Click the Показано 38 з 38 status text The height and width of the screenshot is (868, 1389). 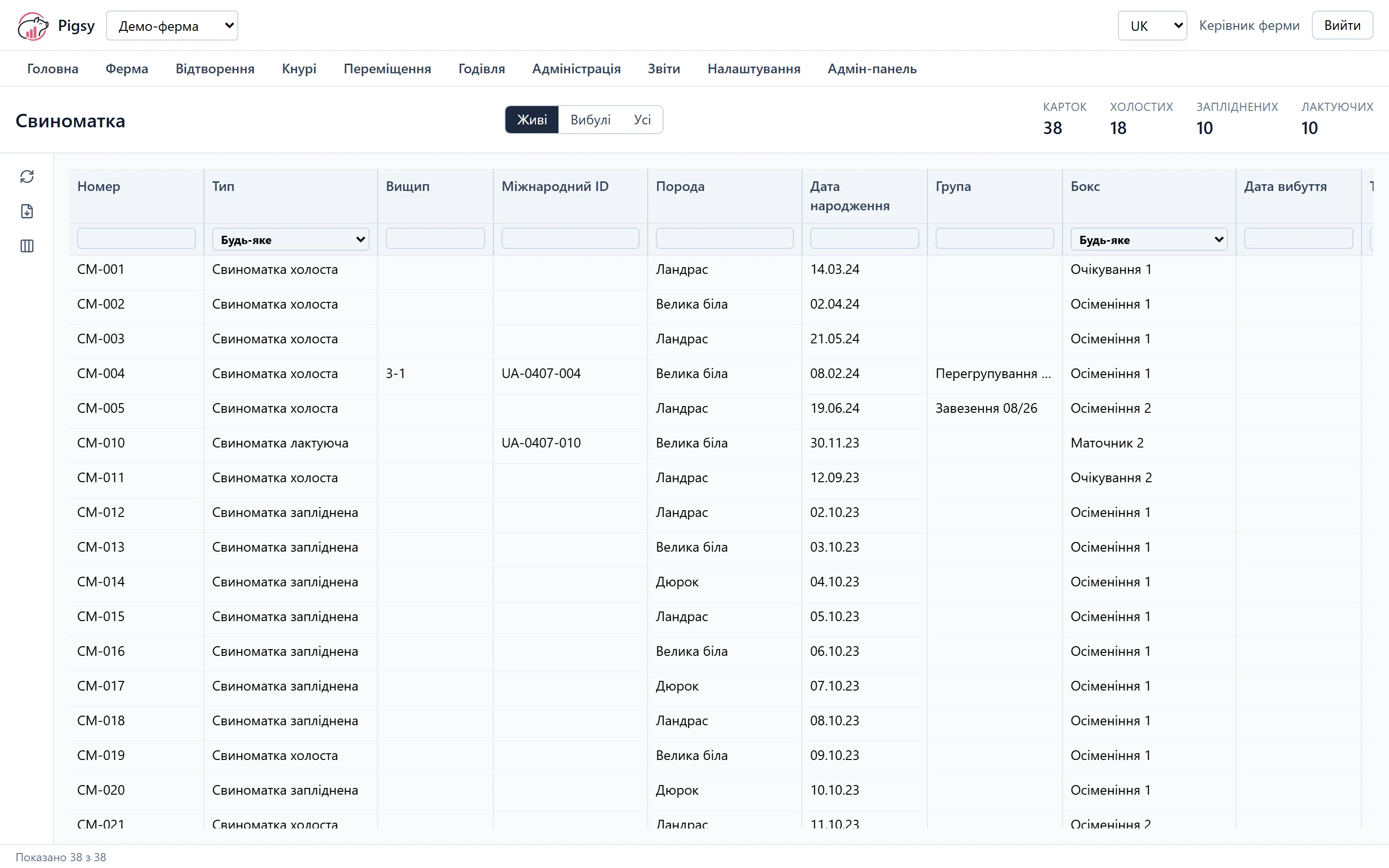61,857
